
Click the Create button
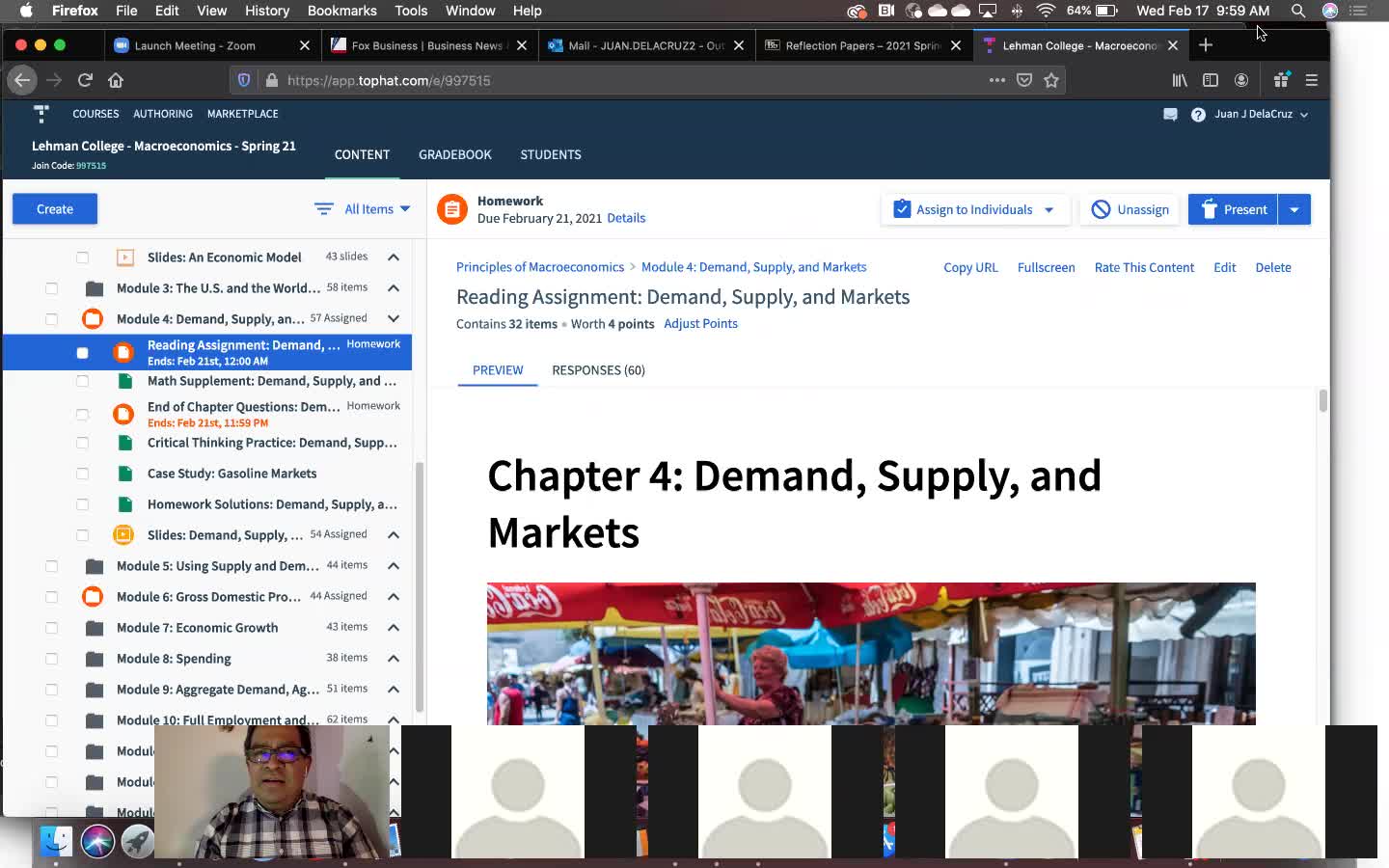point(55,209)
